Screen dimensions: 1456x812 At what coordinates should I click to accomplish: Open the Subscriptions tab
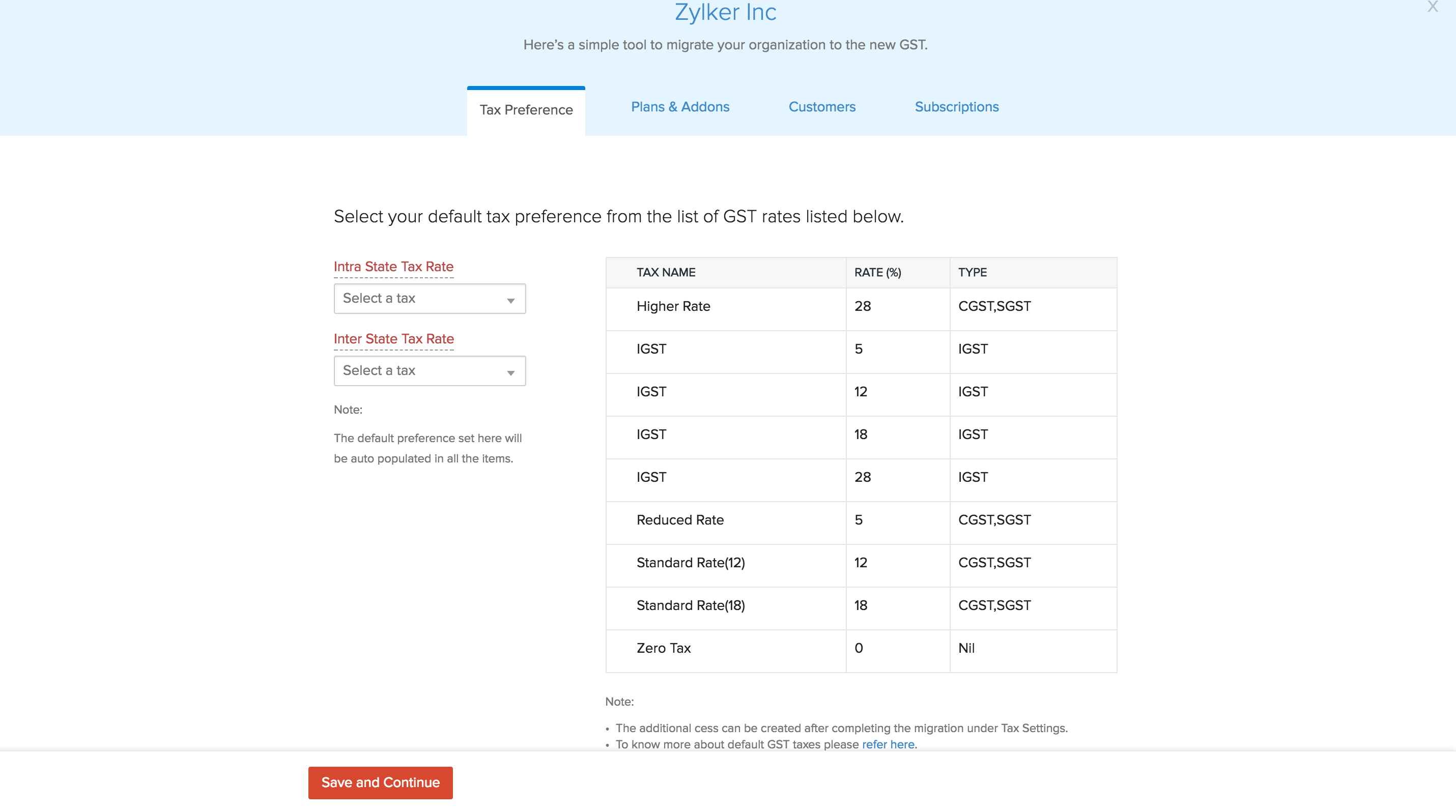(x=956, y=107)
